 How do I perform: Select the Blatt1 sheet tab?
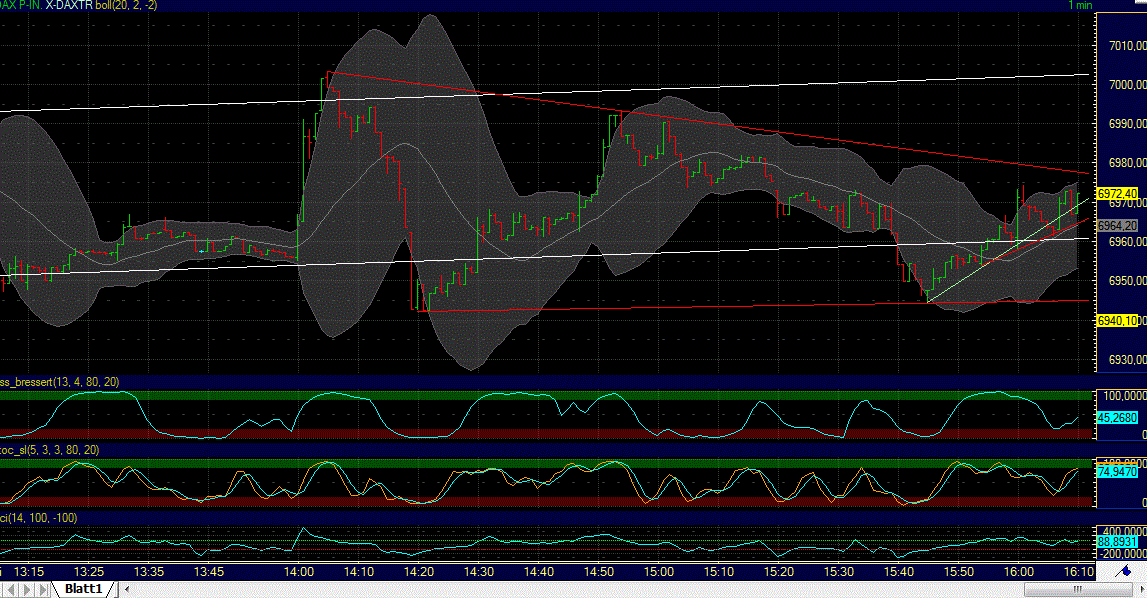click(x=84, y=589)
